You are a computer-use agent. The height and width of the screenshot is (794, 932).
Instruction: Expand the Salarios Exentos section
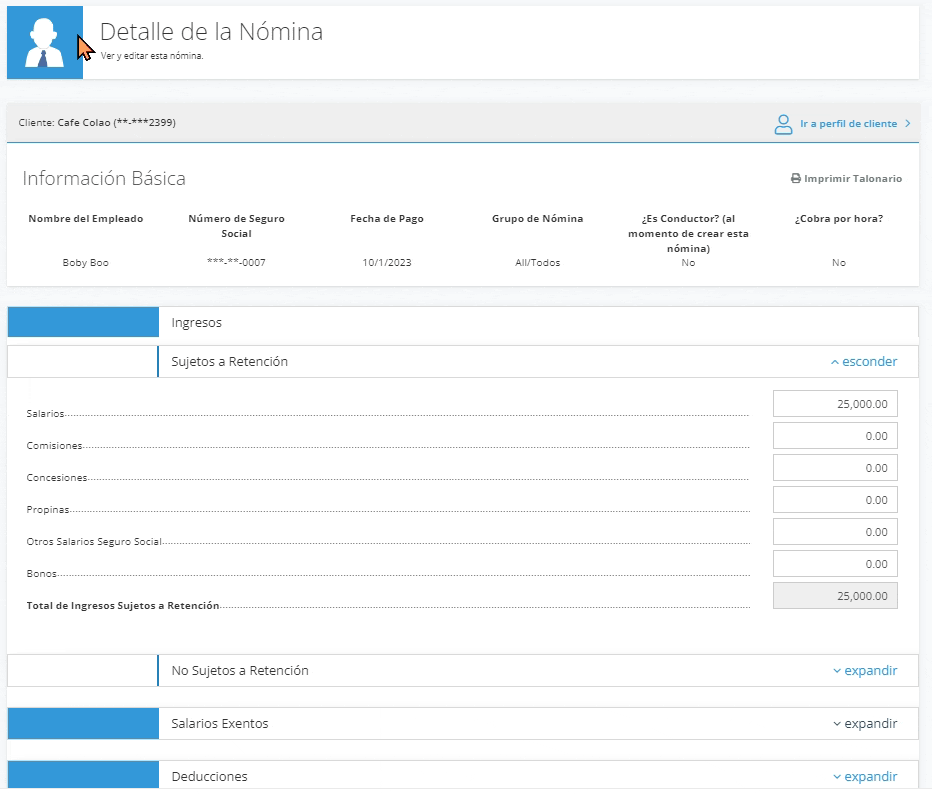pyautogui.click(x=865, y=723)
